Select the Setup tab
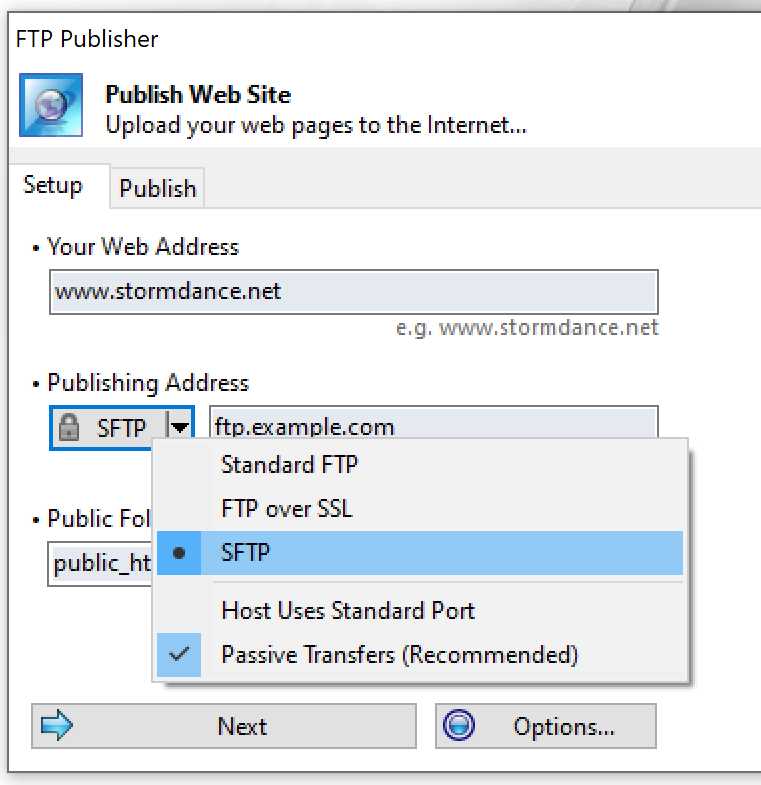The width and height of the screenshot is (761, 785). 53,185
